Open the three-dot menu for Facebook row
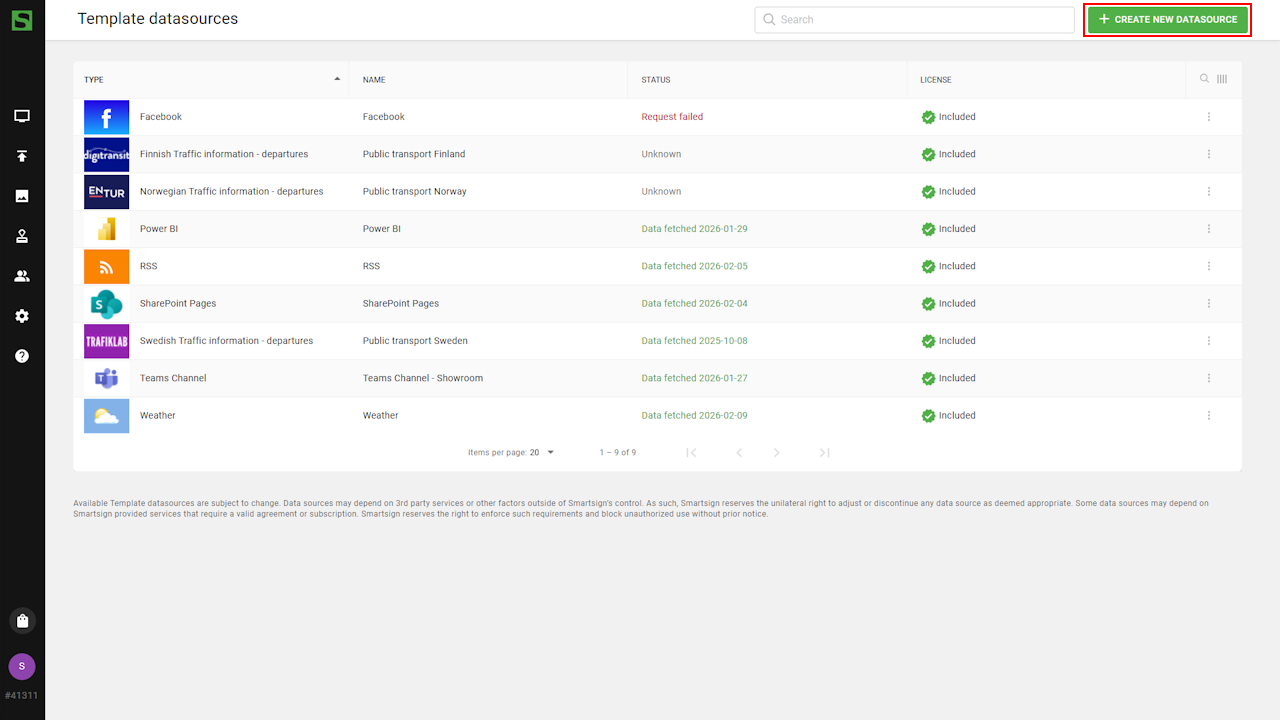The height and width of the screenshot is (720, 1280). (1209, 117)
